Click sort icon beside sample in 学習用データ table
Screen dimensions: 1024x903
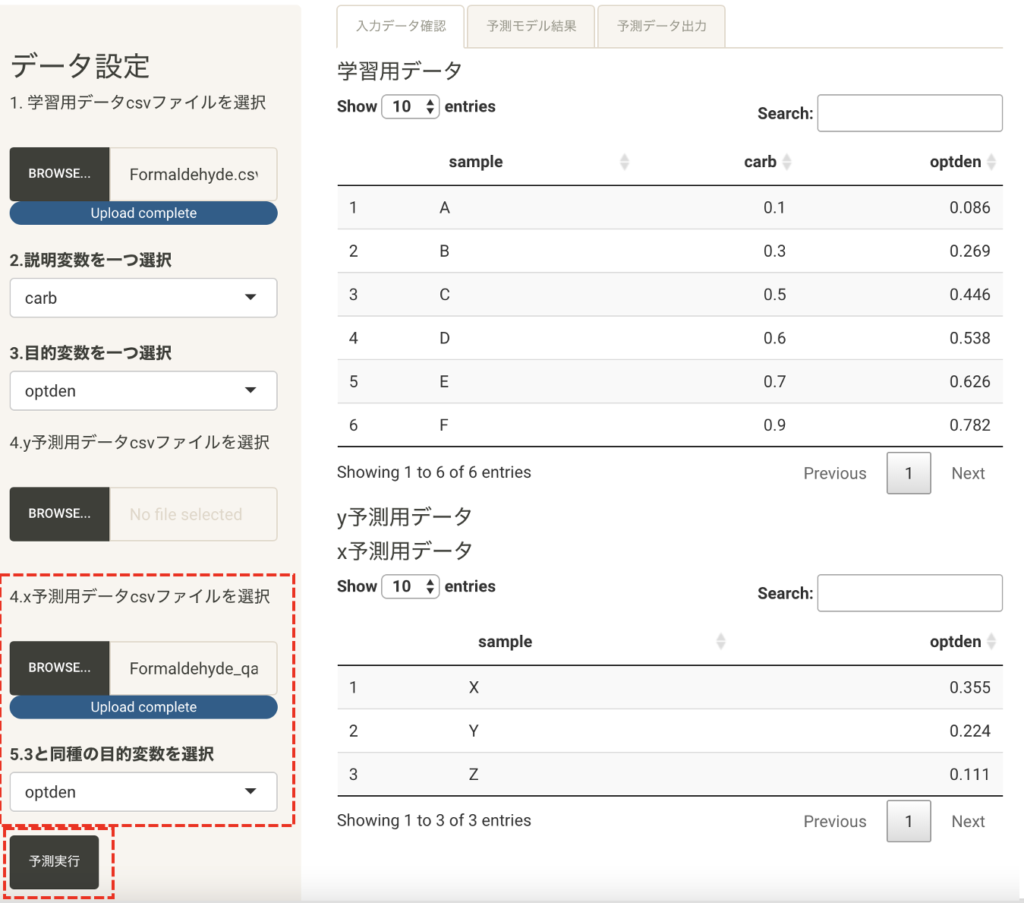(625, 162)
